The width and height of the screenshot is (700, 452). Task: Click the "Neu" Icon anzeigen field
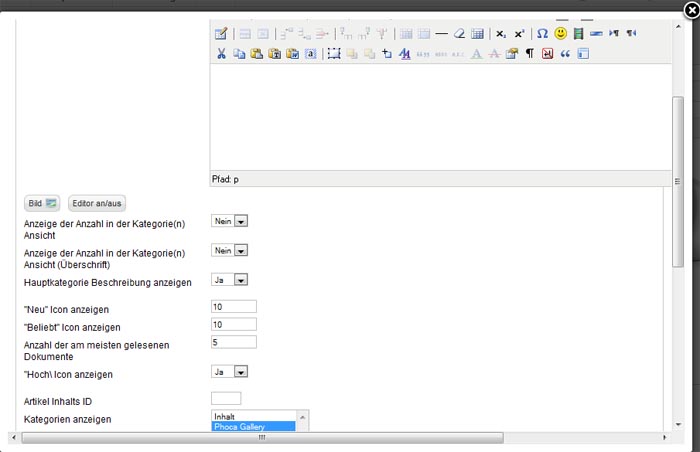(x=234, y=307)
